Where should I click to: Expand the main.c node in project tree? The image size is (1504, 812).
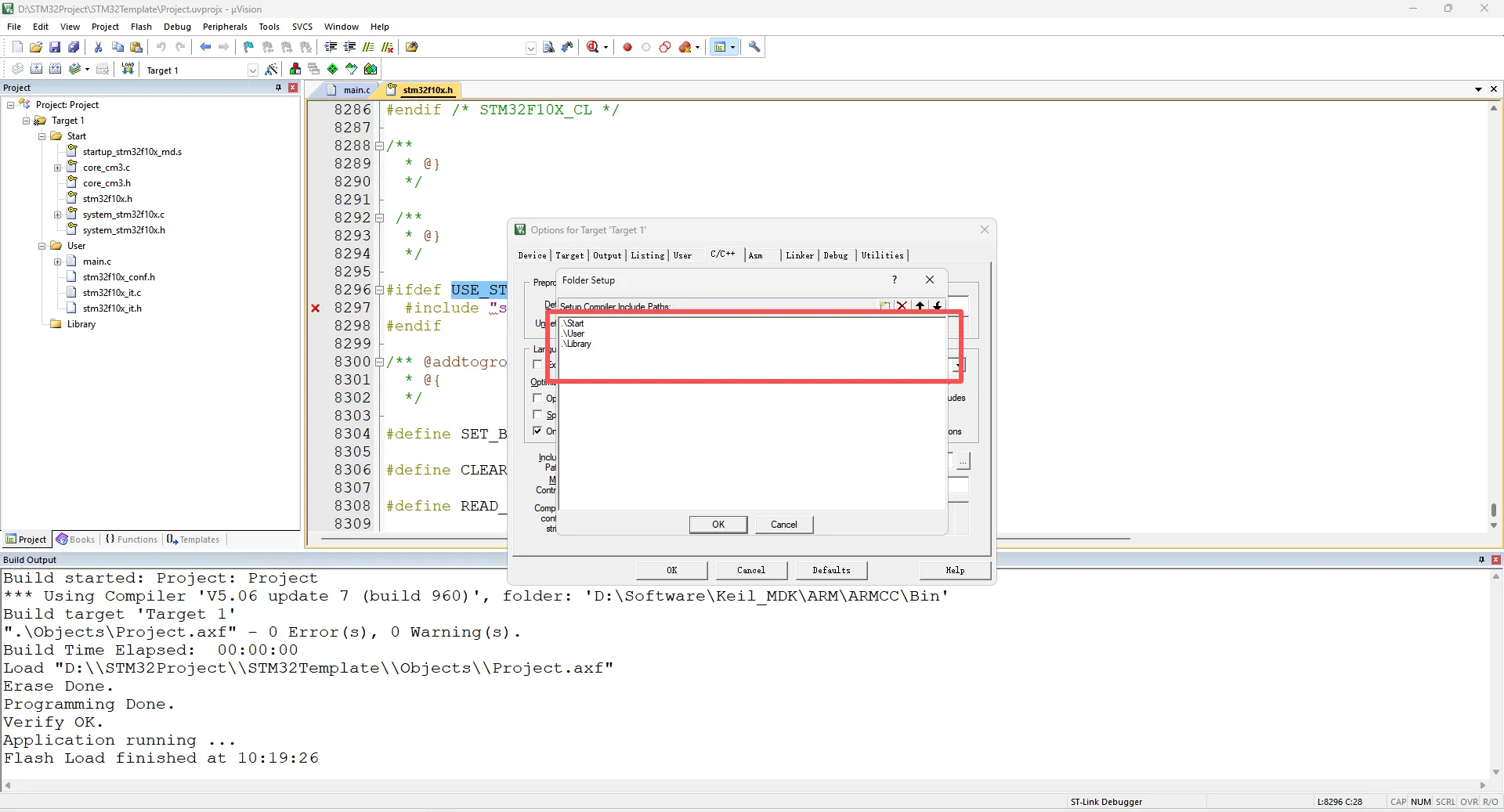pyautogui.click(x=57, y=262)
